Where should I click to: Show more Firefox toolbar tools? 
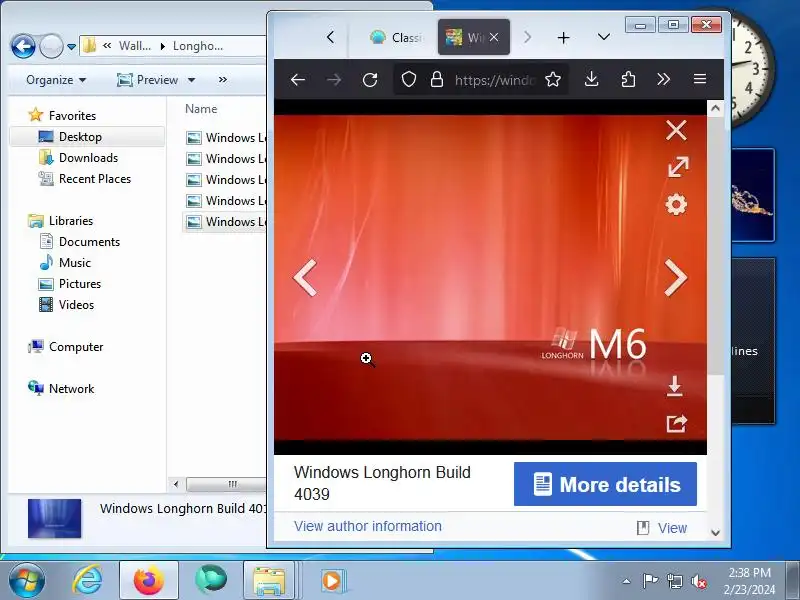coord(663,79)
